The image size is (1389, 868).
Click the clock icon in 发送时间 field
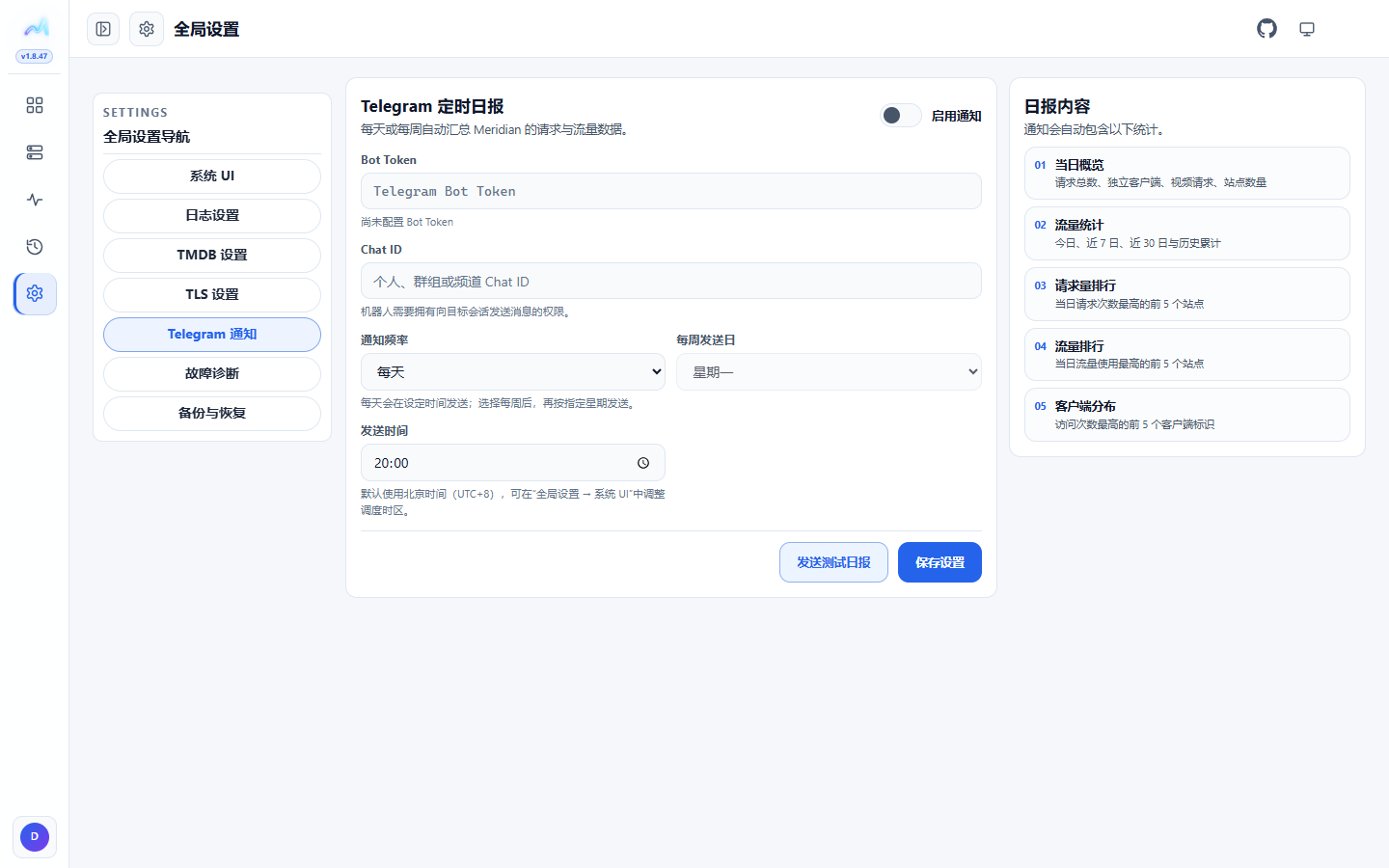coord(643,463)
